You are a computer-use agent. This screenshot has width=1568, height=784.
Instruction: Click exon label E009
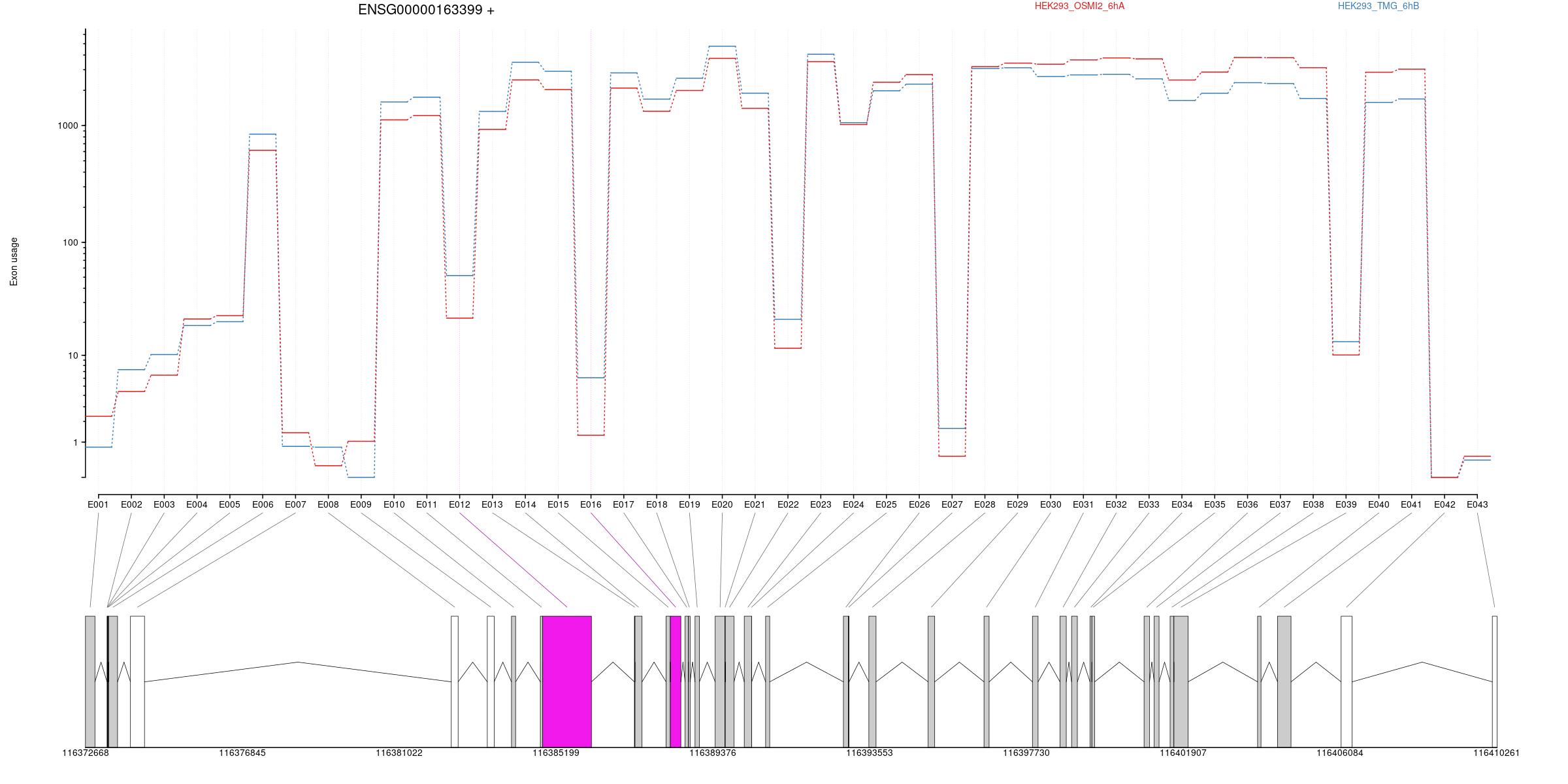(x=361, y=504)
